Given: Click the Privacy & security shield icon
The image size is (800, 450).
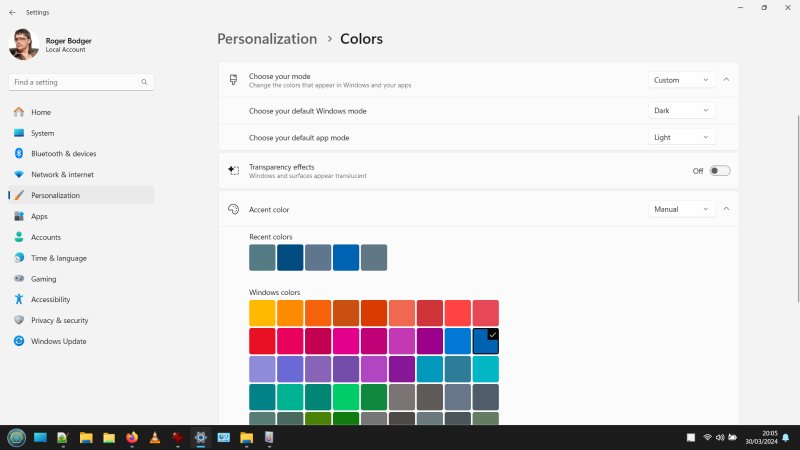Looking at the screenshot, I should 19,320.
